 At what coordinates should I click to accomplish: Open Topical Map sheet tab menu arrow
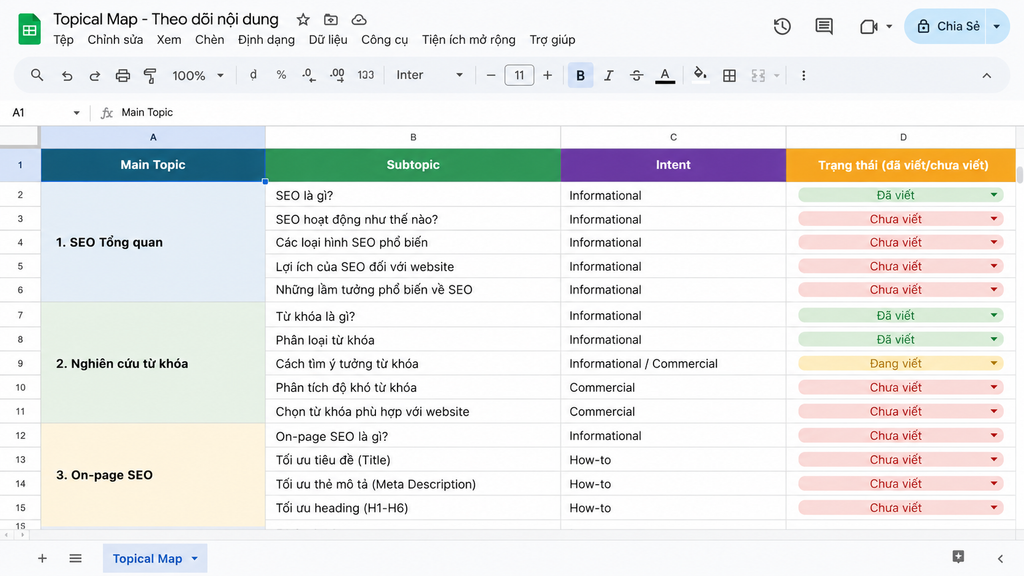195,558
